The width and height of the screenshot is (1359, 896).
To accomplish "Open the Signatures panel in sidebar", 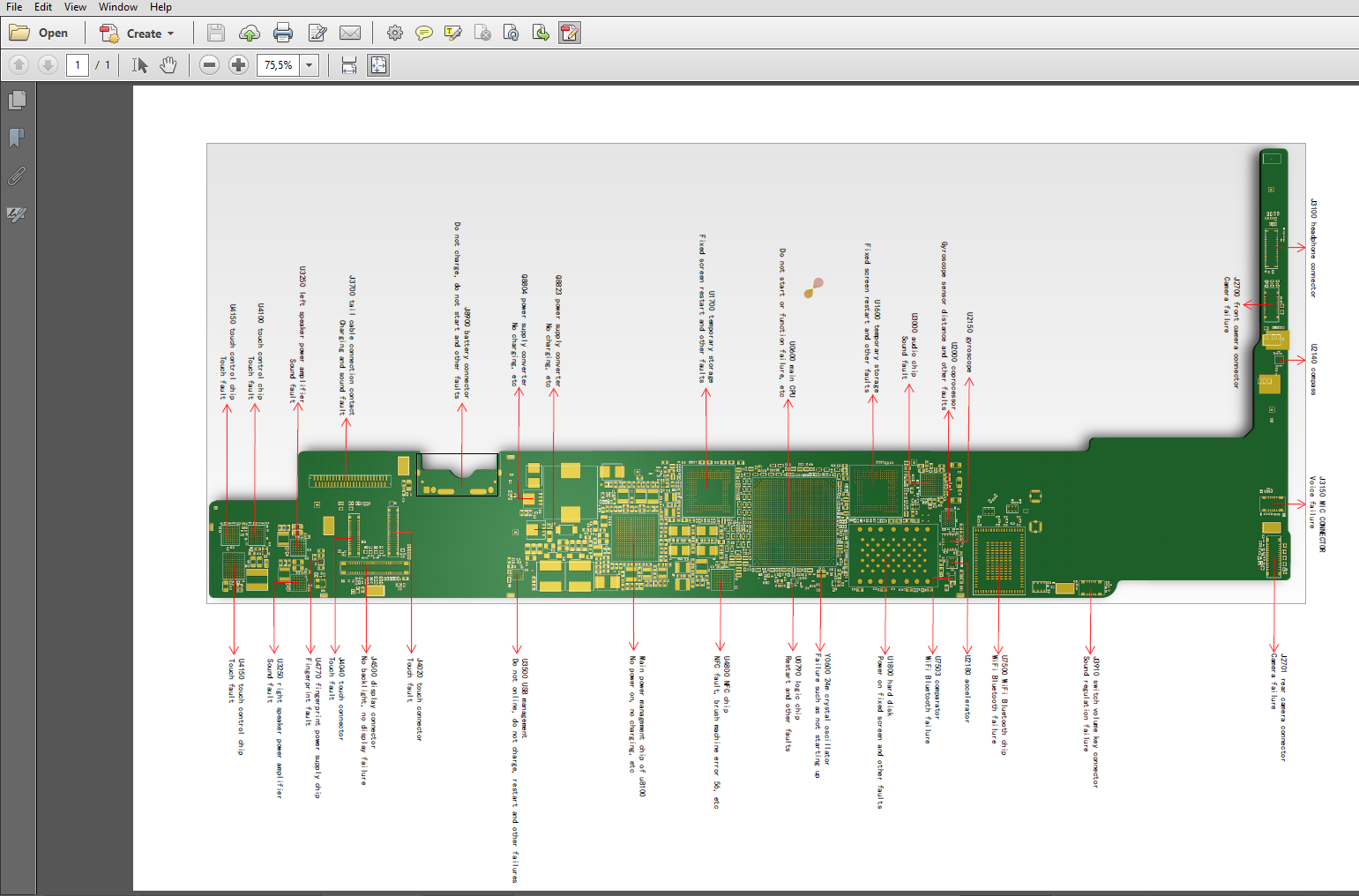I will click(x=16, y=214).
